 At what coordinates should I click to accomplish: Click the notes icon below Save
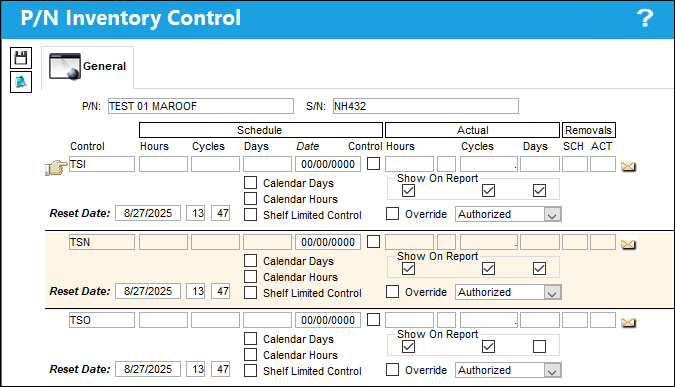pyautogui.click(x=21, y=82)
